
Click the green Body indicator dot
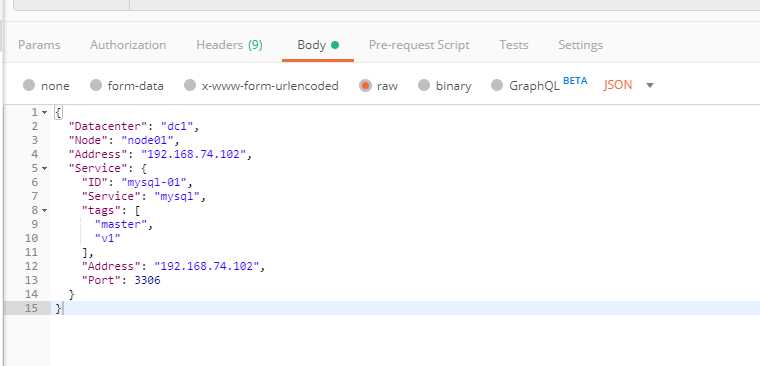[x=335, y=45]
